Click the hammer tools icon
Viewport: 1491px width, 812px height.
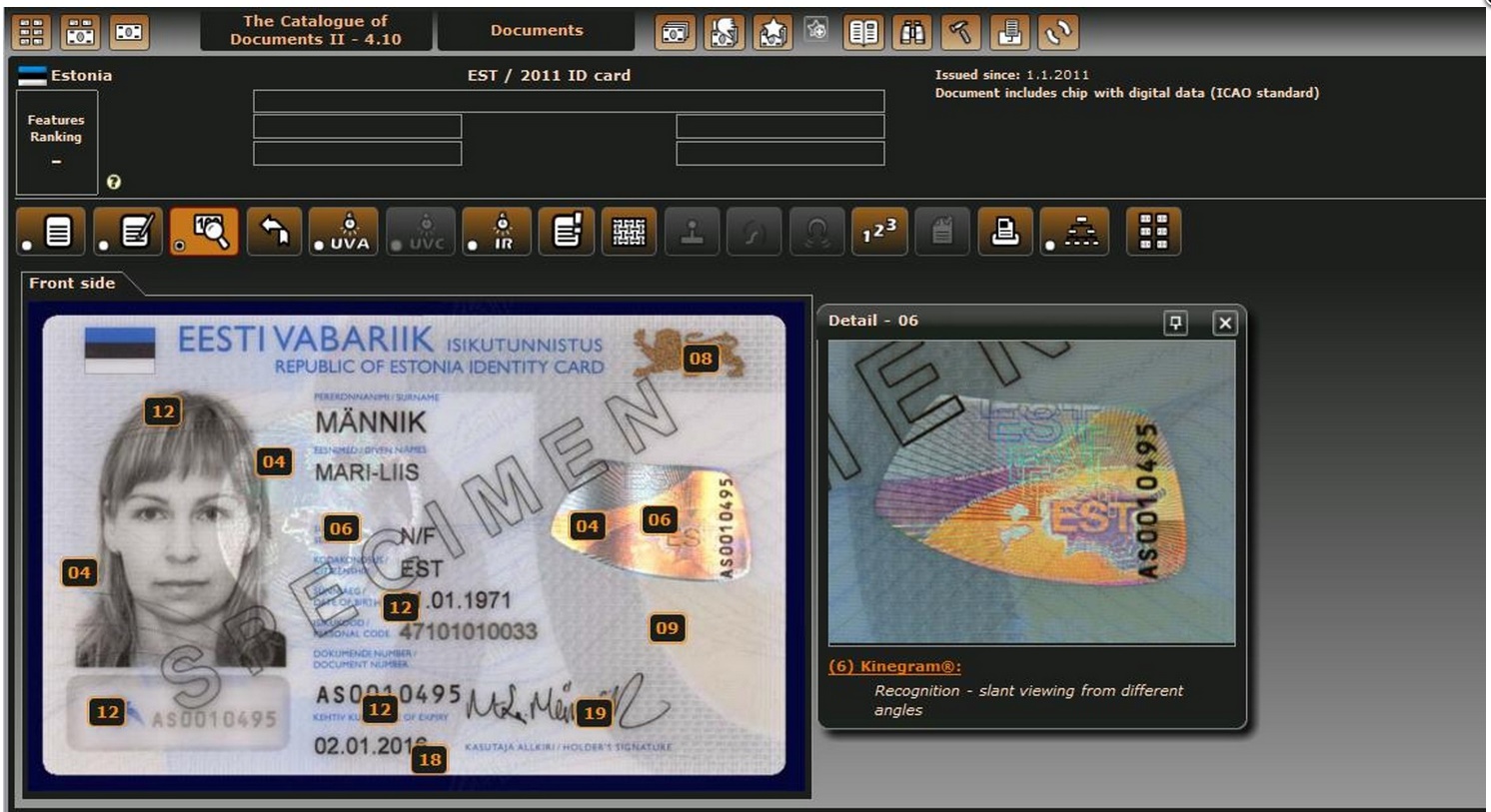coord(960,32)
